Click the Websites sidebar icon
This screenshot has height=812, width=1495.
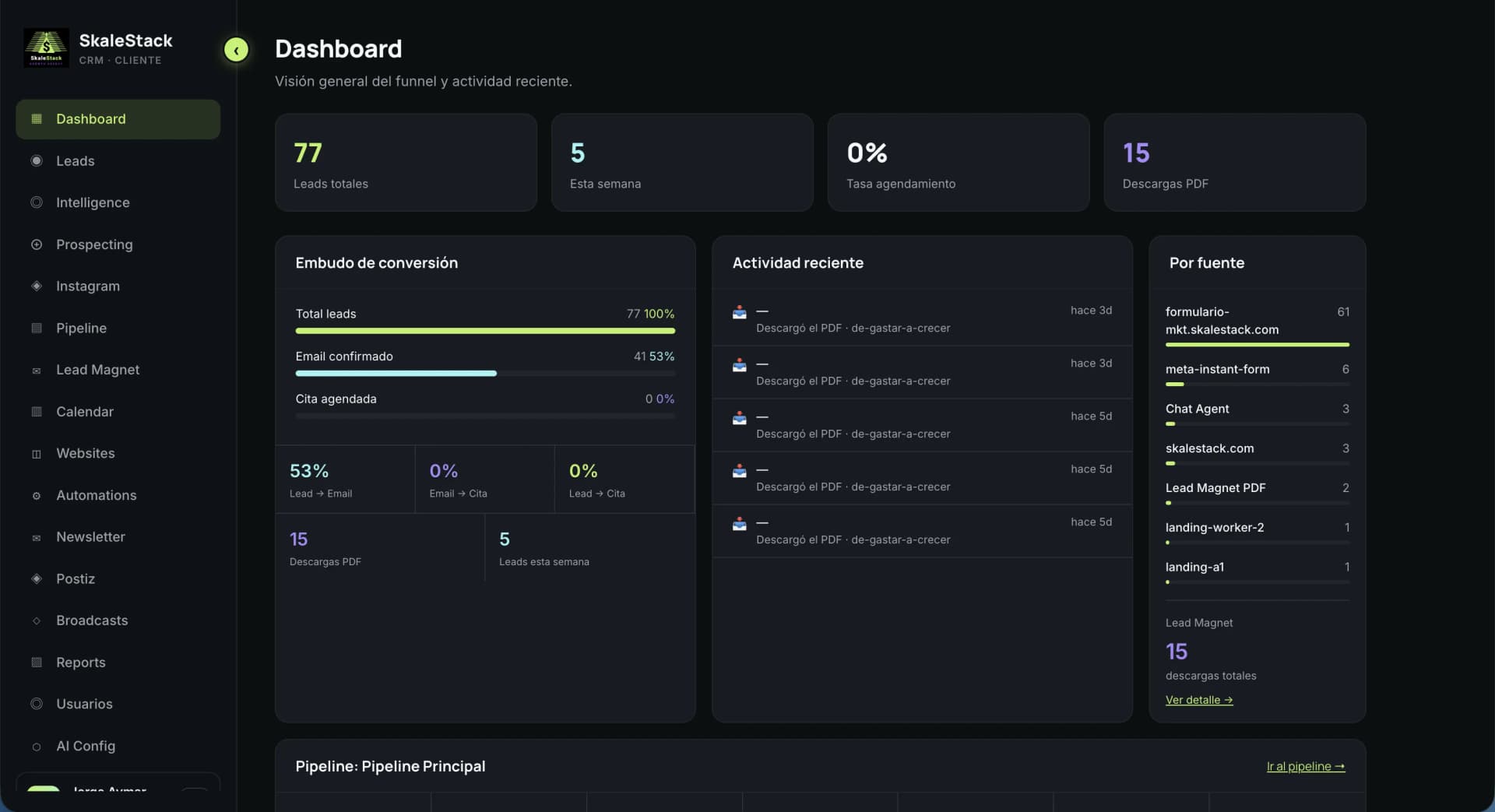pos(37,453)
